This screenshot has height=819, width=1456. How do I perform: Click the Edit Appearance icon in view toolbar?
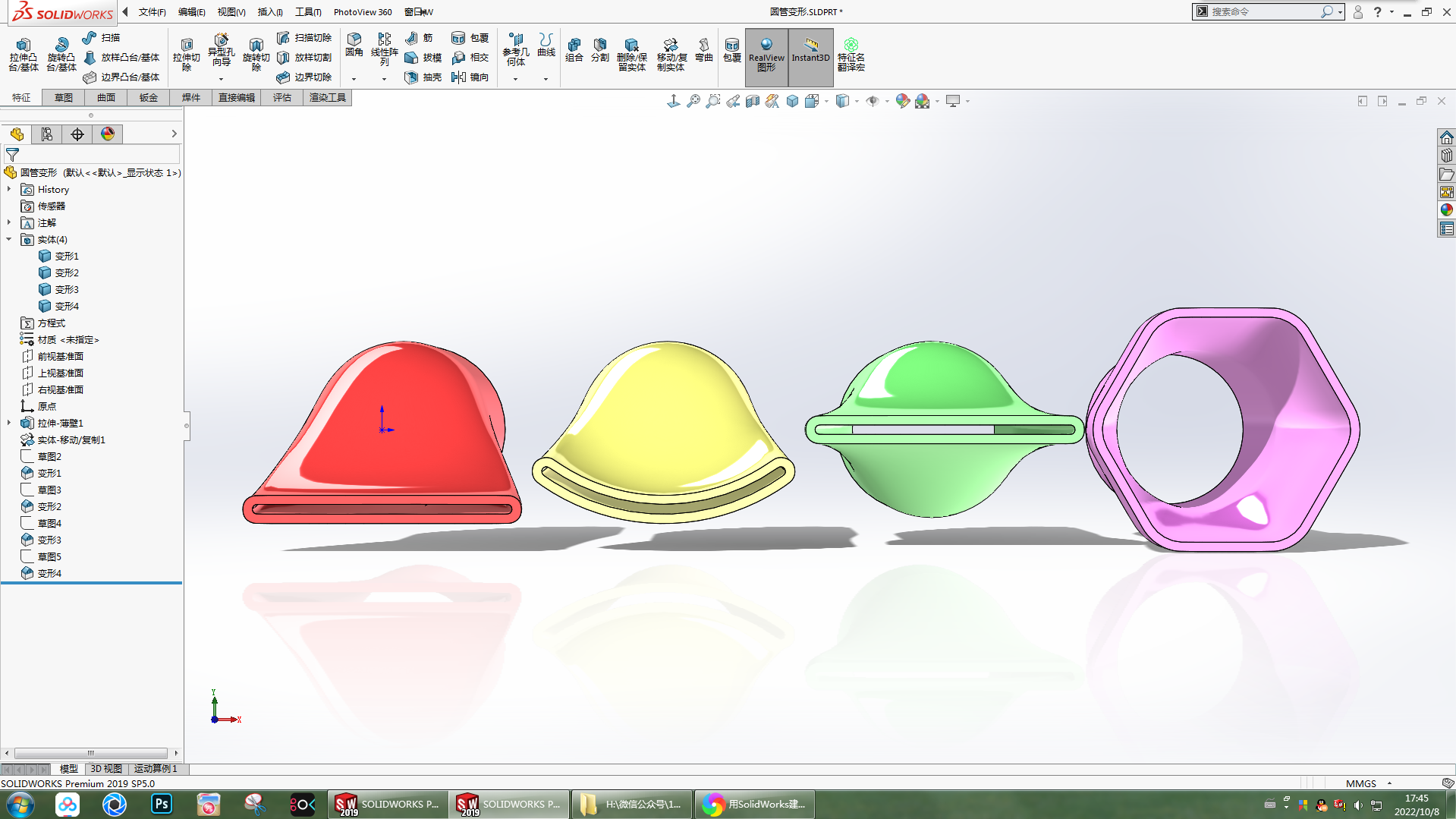[902, 101]
